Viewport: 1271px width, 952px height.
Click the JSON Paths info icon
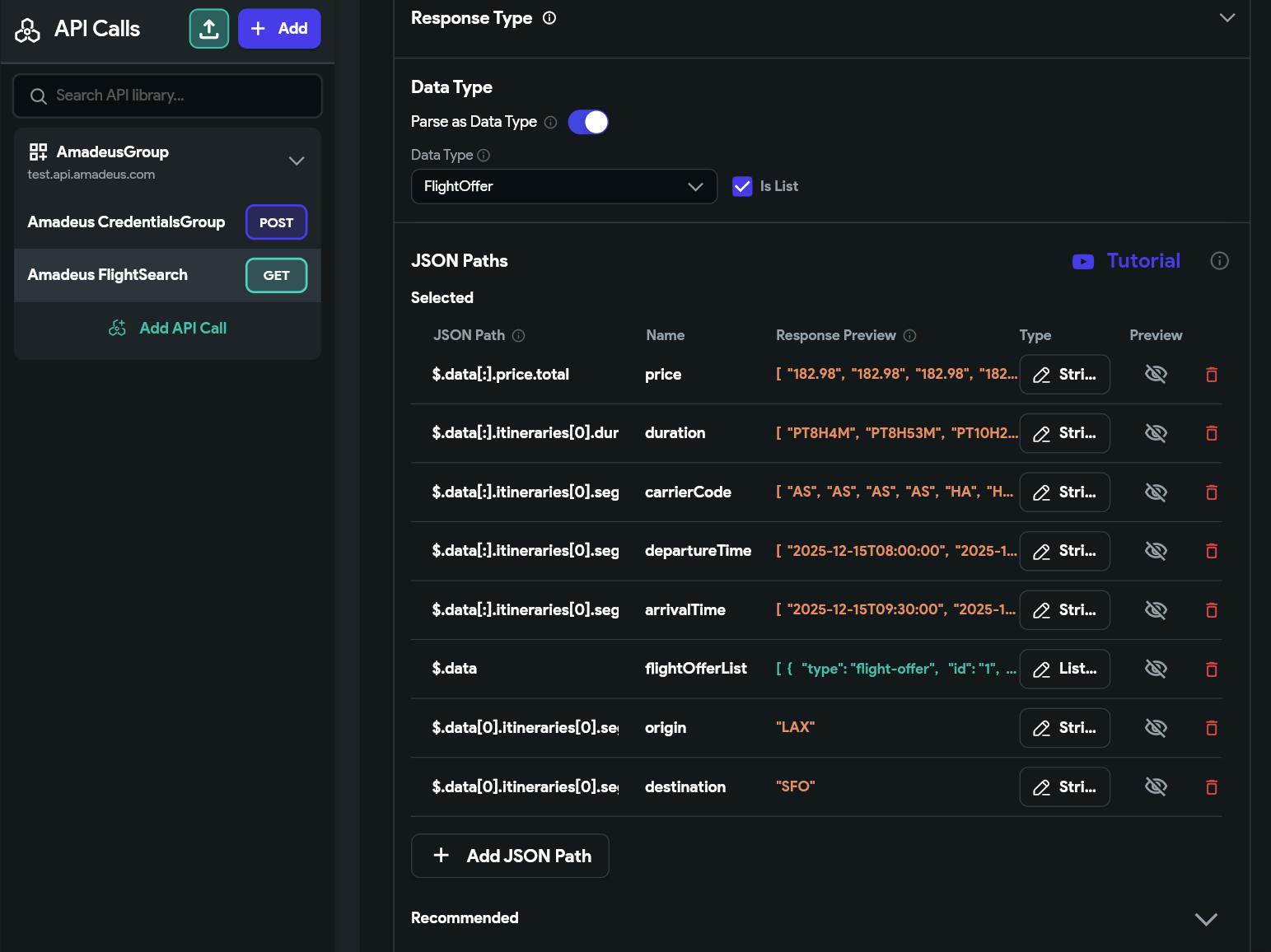[x=1219, y=261]
